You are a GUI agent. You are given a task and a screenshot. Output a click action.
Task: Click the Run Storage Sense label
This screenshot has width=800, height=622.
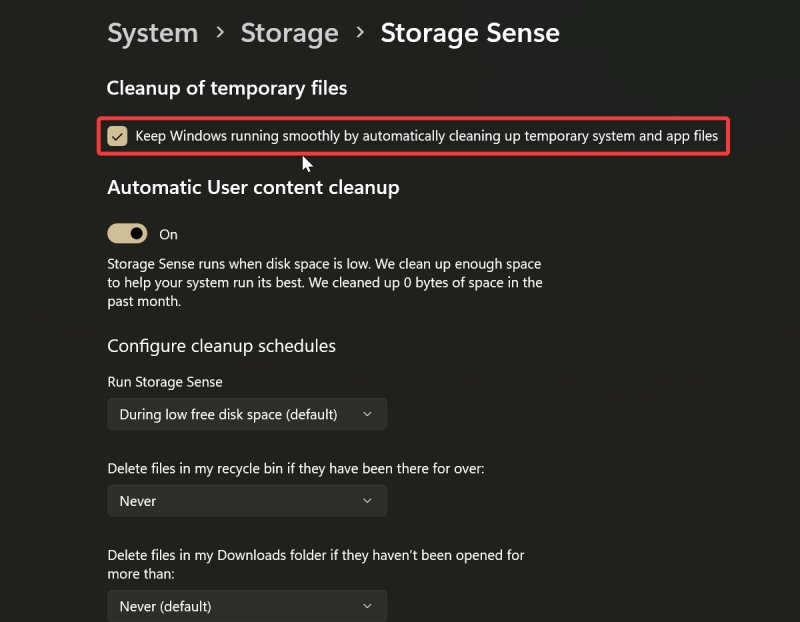pos(165,381)
